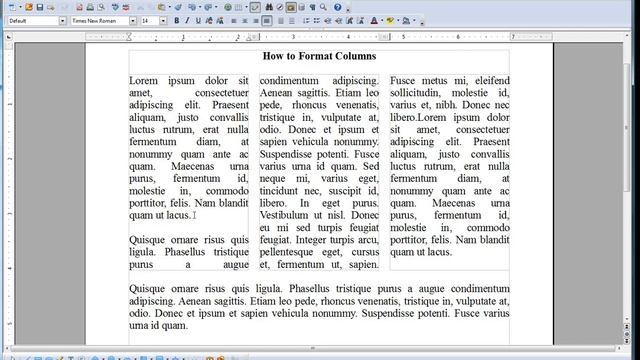Screen dimensions: 640x360
Task: Toggle Underline formatting
Action: 198,21
